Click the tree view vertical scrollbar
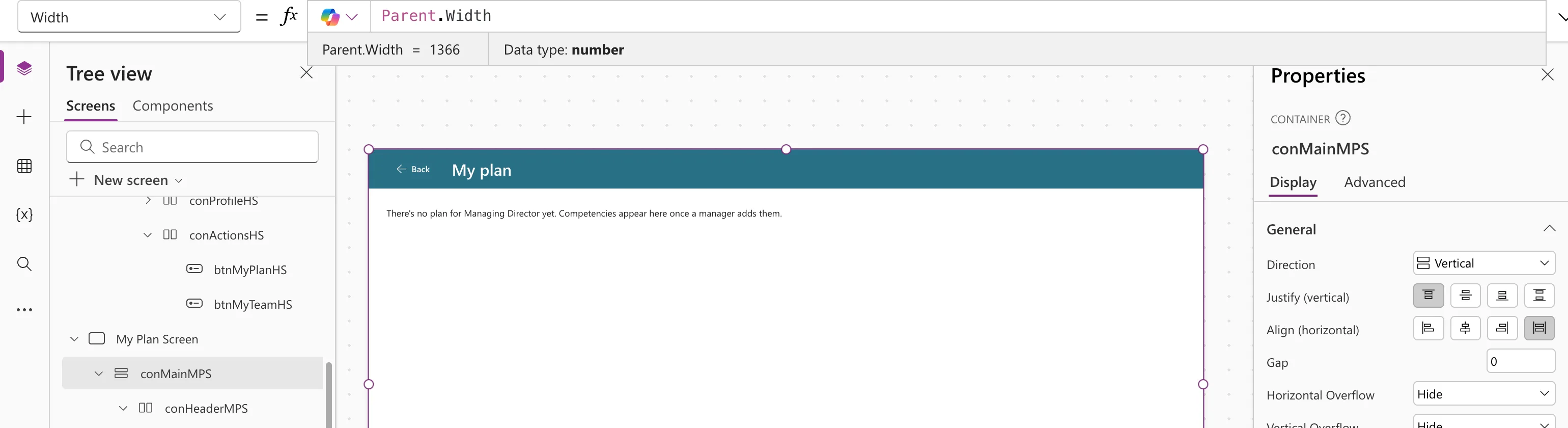The height and width of the screenshot is (428, 1568). pos(329,394)
